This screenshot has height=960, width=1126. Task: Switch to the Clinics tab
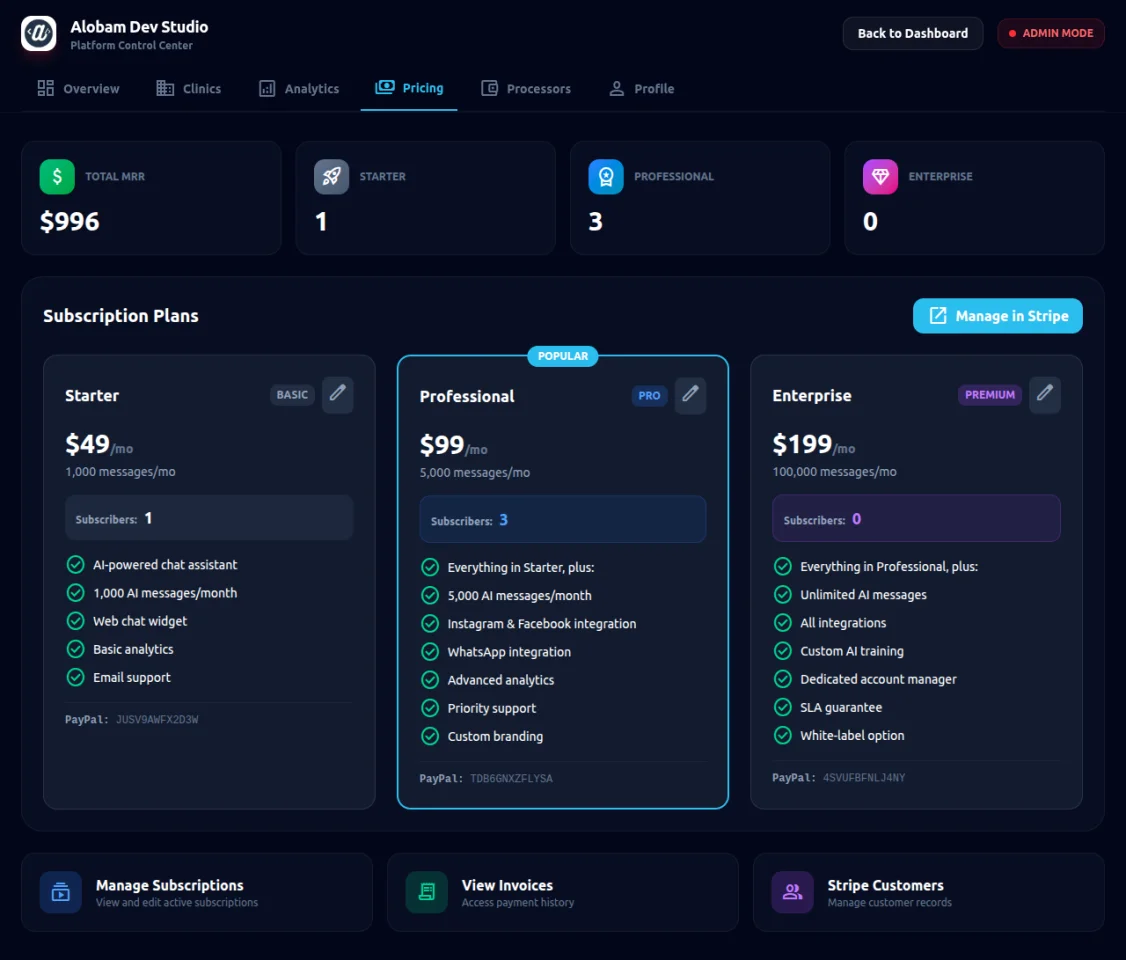pos(189,88)
